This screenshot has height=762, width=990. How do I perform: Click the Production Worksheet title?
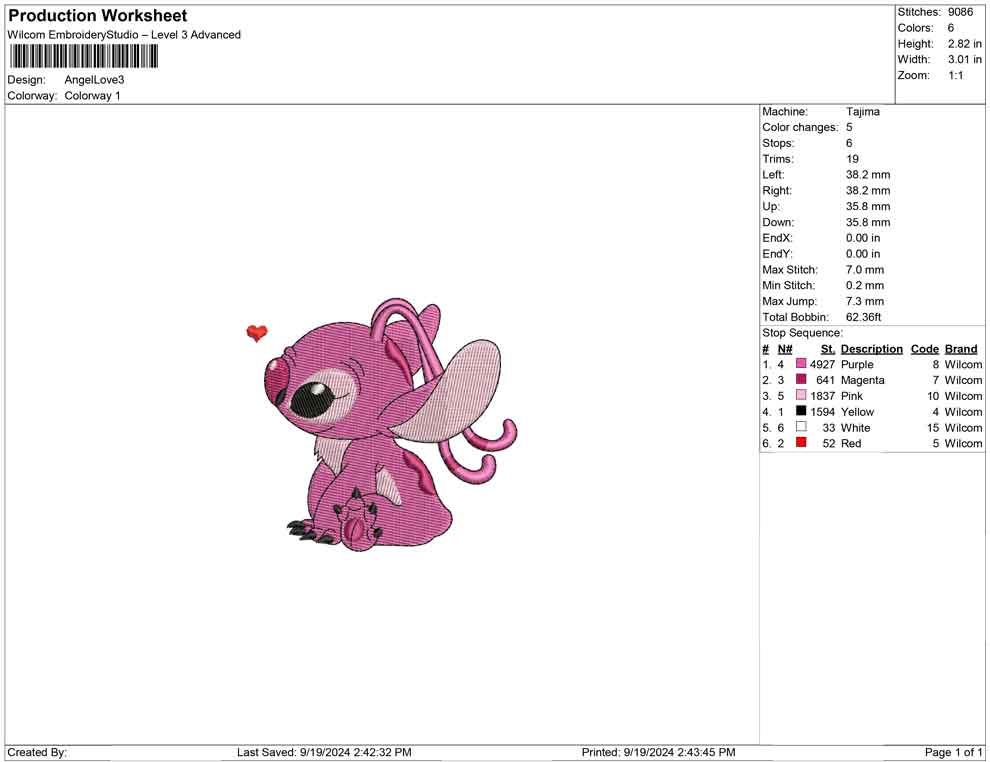[98, 16]
